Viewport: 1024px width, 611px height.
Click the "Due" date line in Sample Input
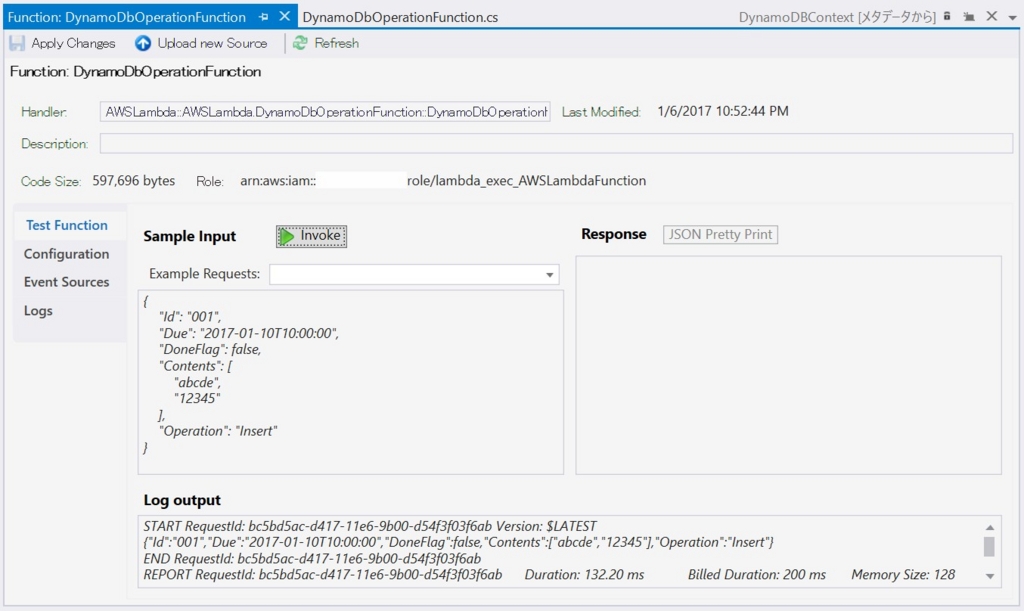click(x=249, y=333)
